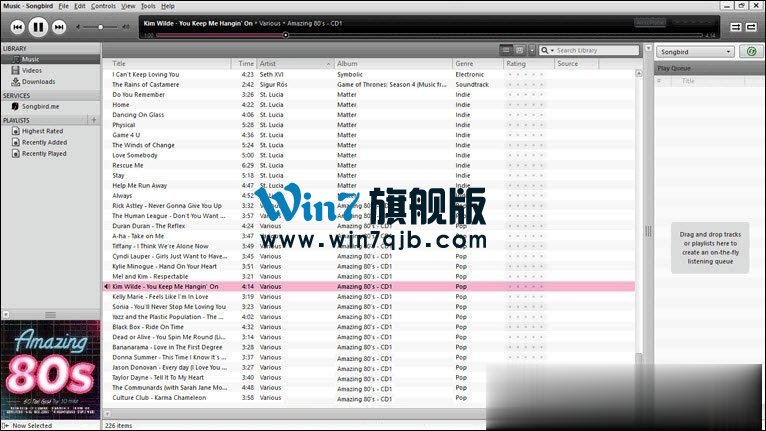Open the Help menu
The image size is (766, 431).
click(168, 6)
